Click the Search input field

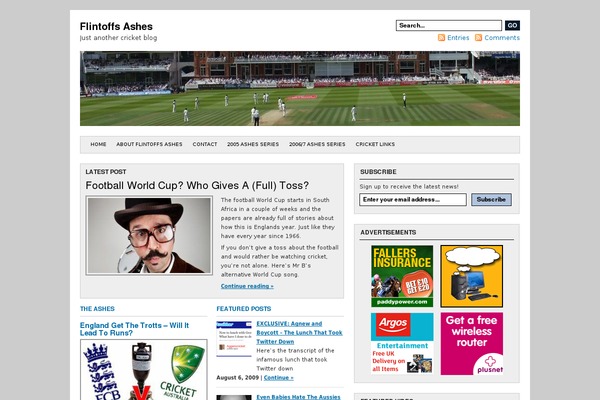(x=448, y=25)
